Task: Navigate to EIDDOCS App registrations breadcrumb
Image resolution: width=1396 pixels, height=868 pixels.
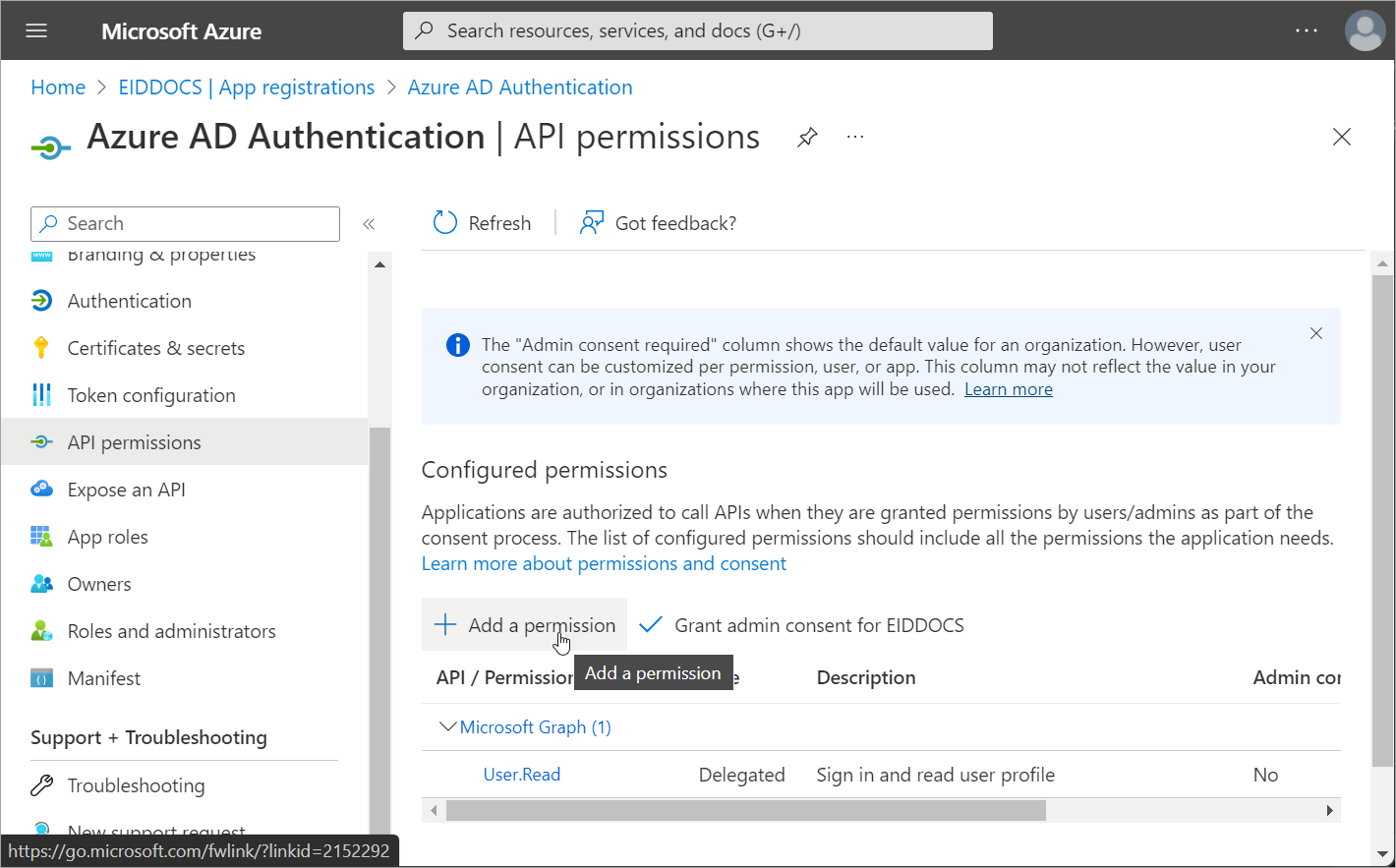Action: point(246,87)
